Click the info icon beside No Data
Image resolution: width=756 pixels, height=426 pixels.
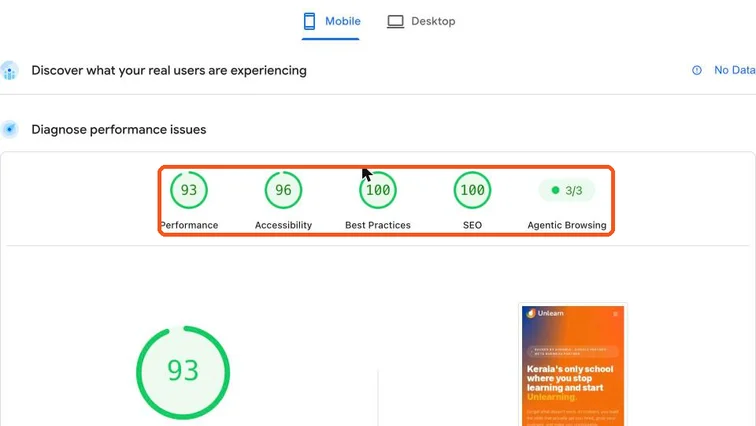pos(697,70)
